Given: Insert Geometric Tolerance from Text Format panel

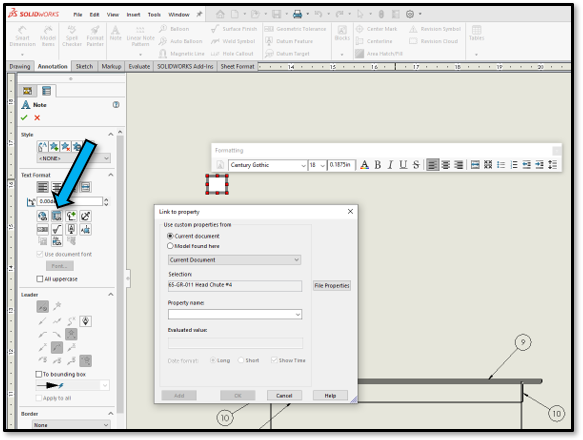Looking at the screenshot, I should (x=42, y=229).
